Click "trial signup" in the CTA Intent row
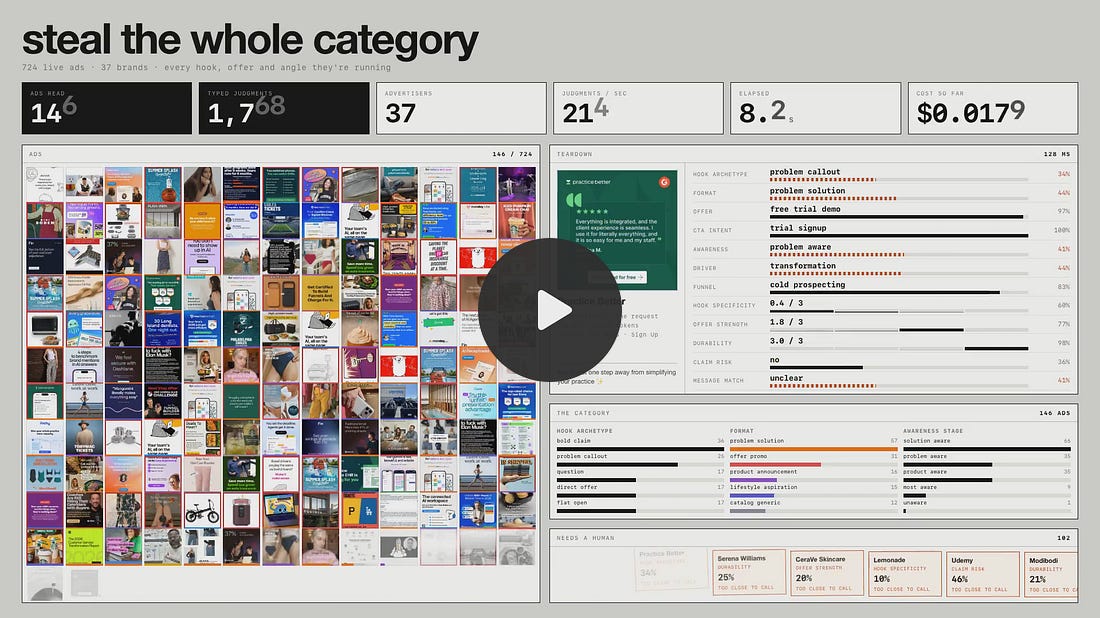The width and height of the screenshot is (1100, 618). (798, 228)
